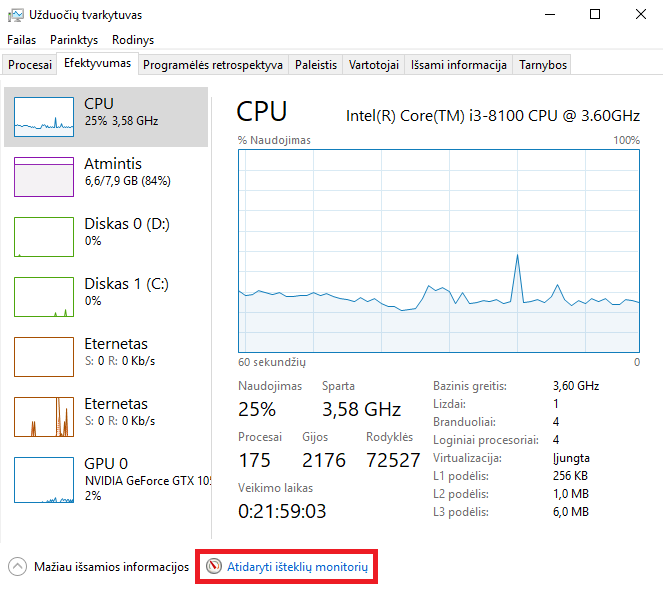This screenshot has height=590, width=663.
Task: Switch to the Vartotojai tab
Action: coord(373,65)
